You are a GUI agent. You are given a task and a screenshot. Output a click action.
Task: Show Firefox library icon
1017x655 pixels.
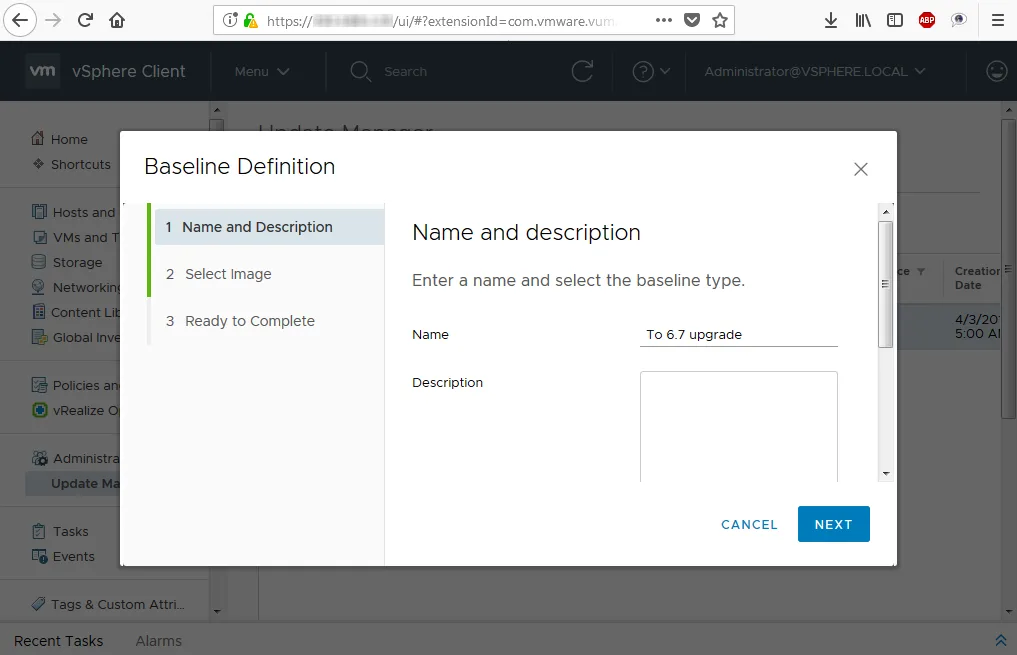(x=863, y=20)
